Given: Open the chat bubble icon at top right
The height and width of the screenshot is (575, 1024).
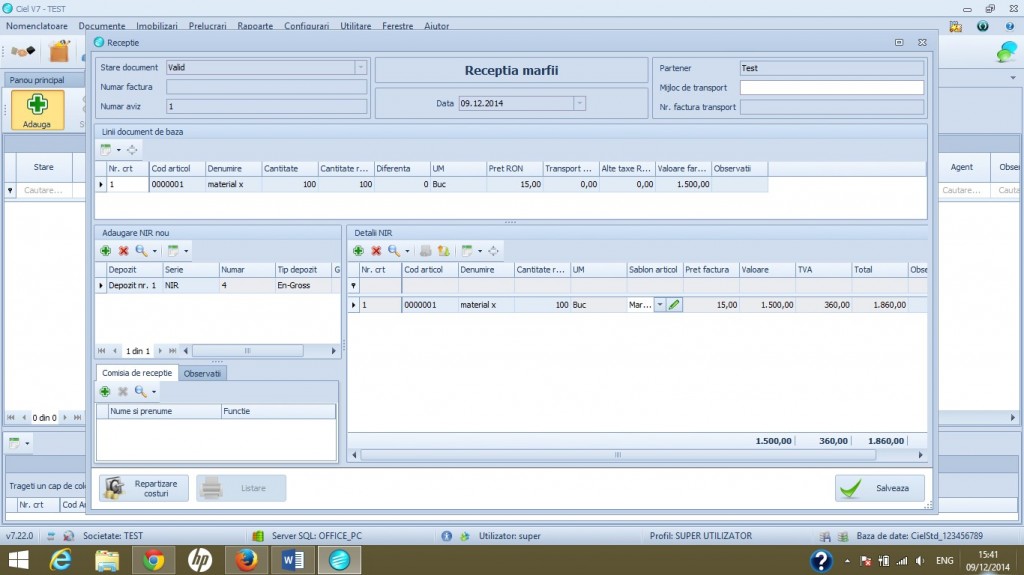Looking at the screenshot, I should click(x=1006, y=52).
